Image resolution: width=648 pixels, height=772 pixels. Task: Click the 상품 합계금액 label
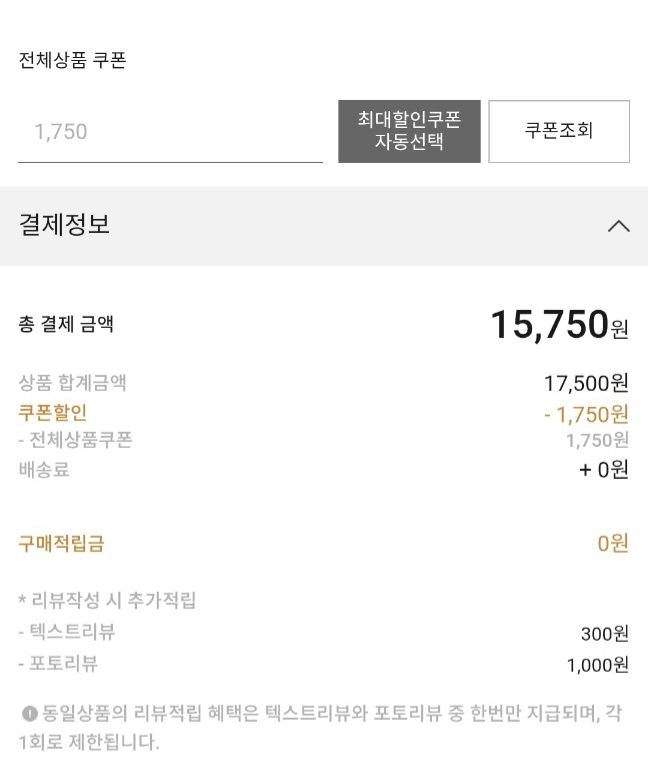pos(73,382)
